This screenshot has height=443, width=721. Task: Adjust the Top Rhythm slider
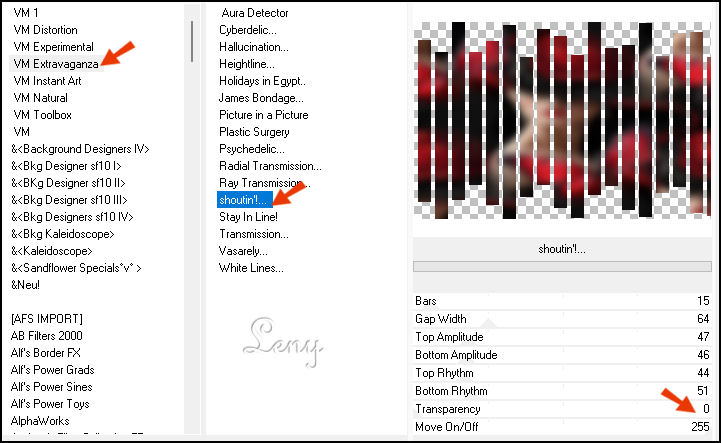click(x=562, y=373)
